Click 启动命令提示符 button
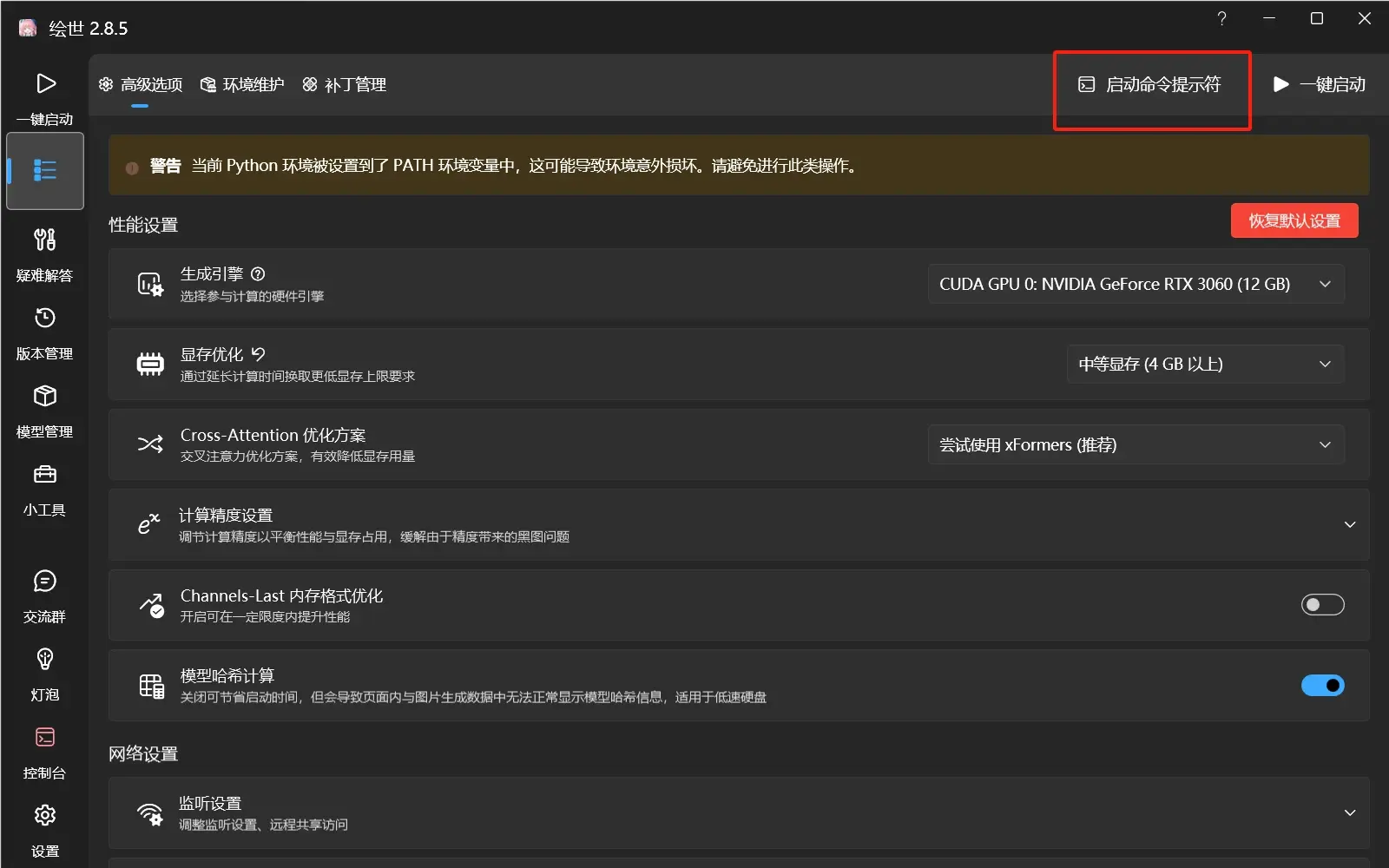Viewport: 1389px width, 868px height. click(x=1150, y=84)
